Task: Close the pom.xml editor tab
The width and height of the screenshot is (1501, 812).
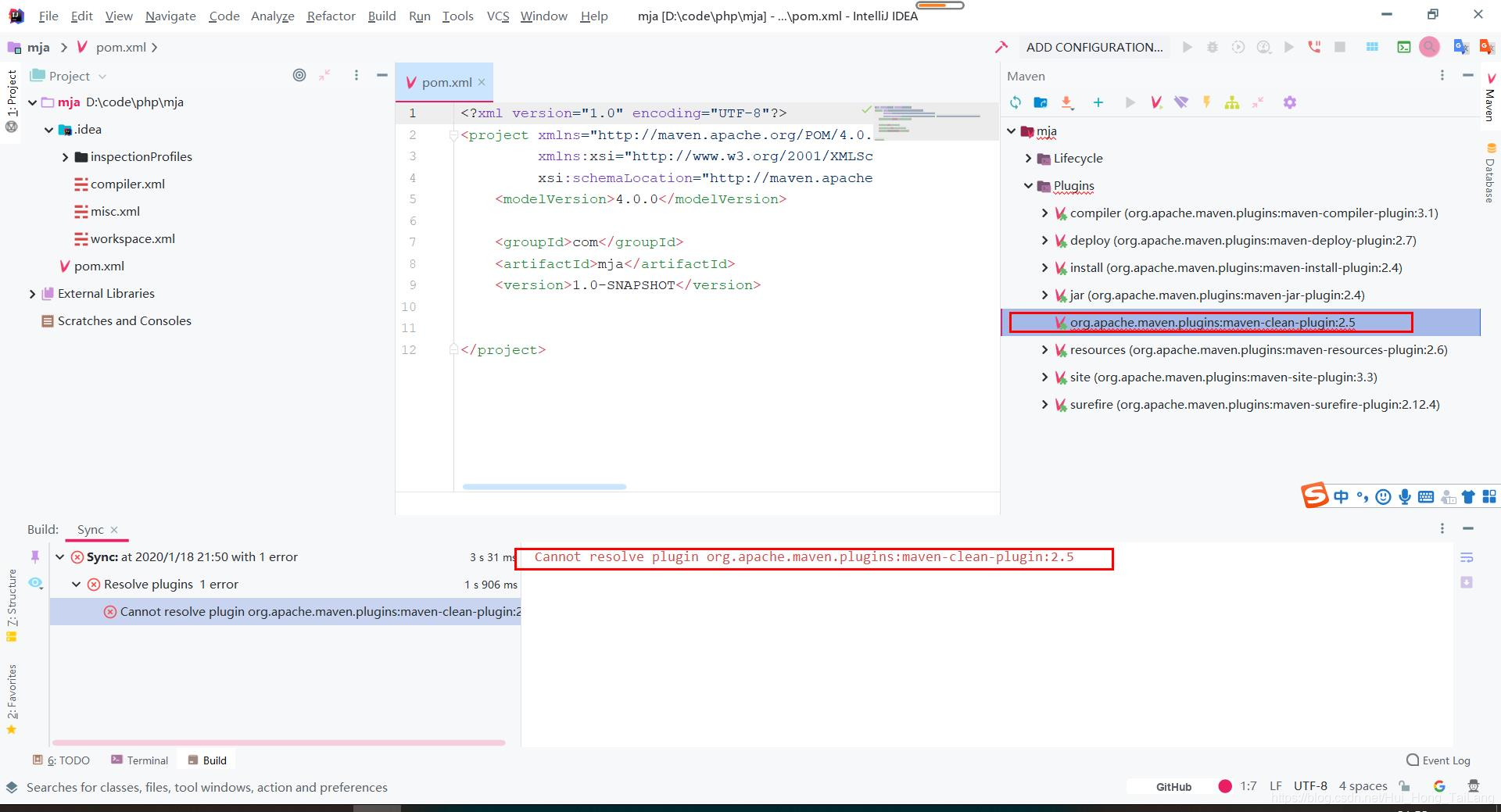Action: pyautogui.click(x=482, y=82)
